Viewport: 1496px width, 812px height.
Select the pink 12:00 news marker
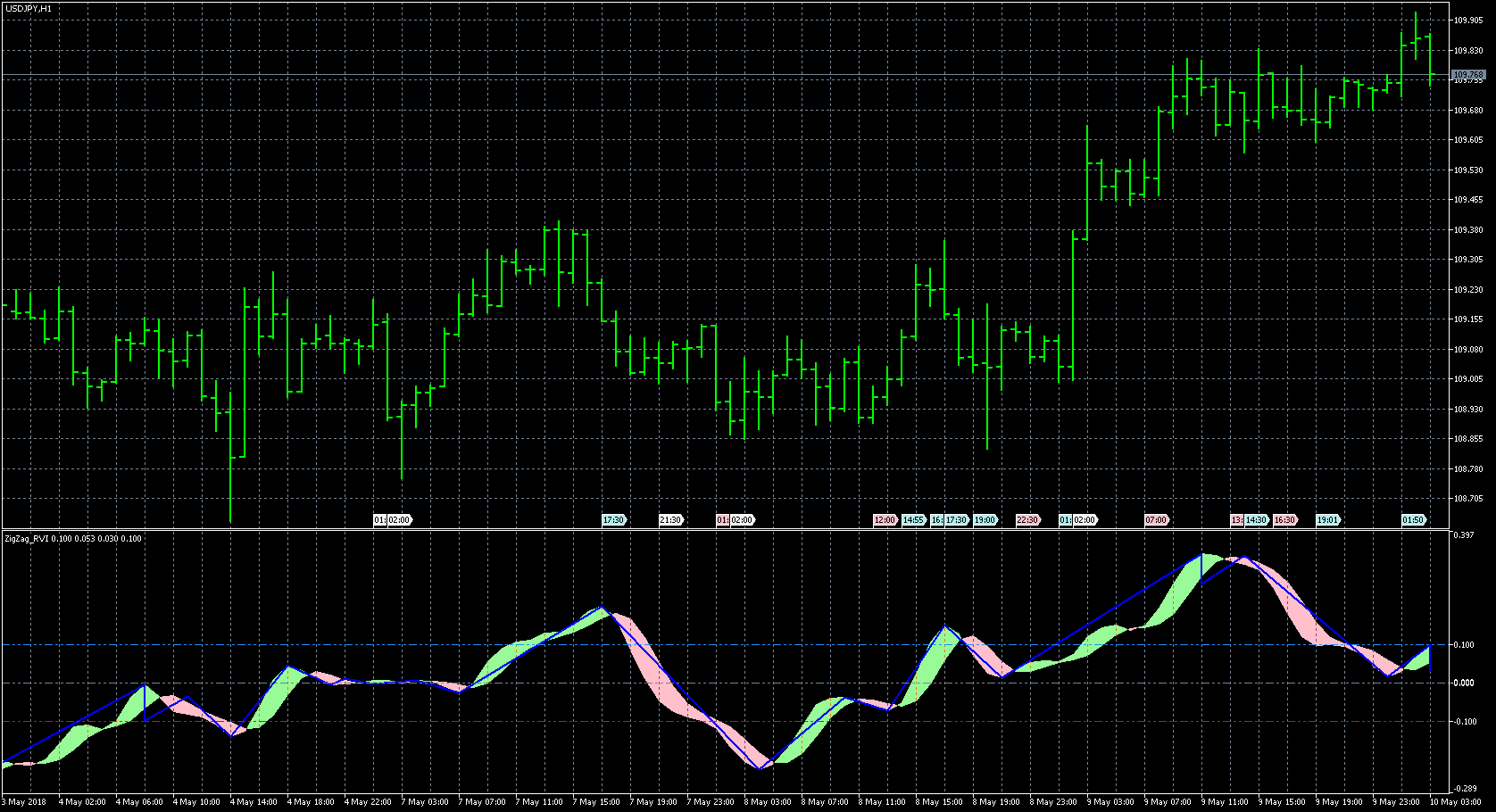[885, 520]
